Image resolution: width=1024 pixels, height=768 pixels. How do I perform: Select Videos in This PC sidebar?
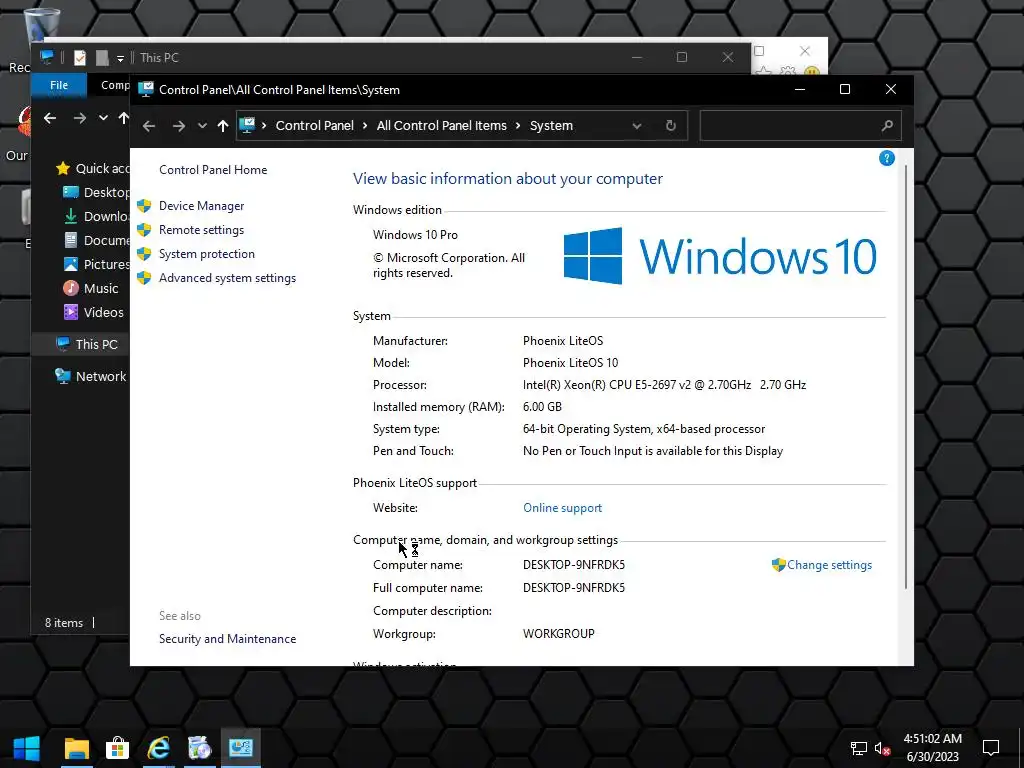93,313
